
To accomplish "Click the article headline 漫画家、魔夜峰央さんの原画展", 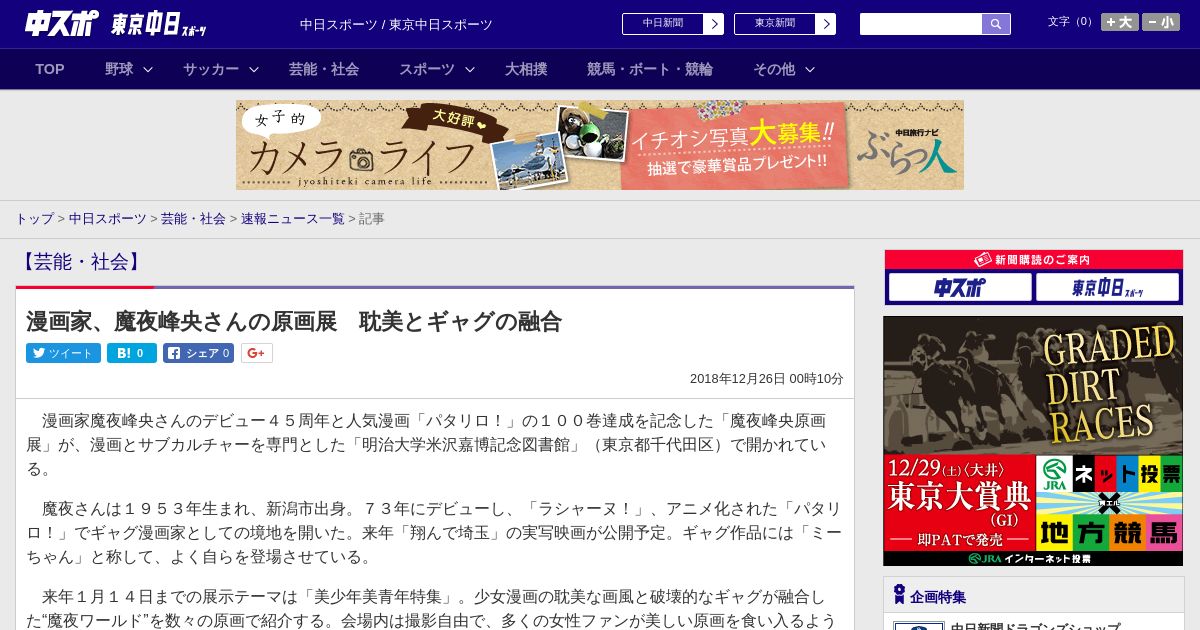I will (294, 321).
